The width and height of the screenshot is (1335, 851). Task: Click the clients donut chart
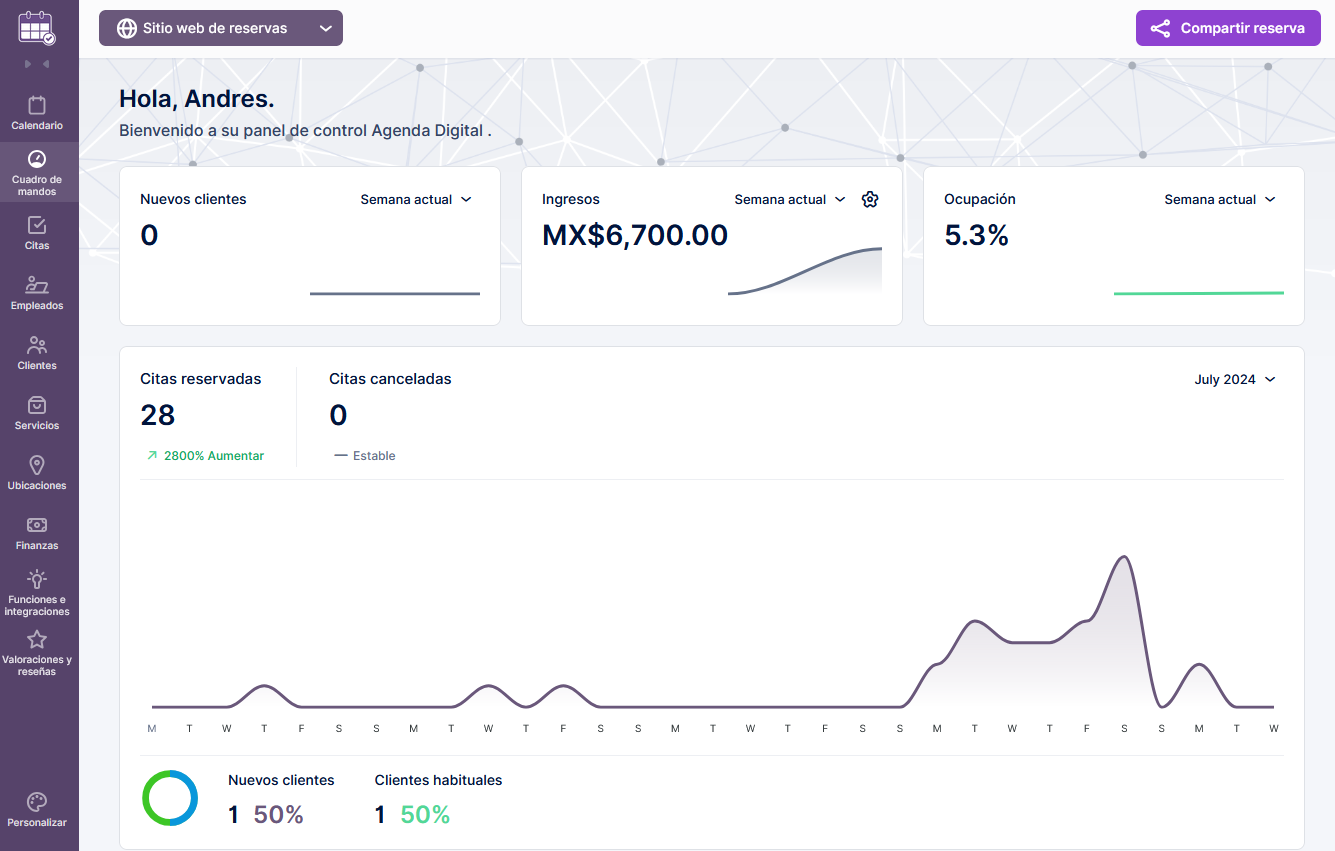click(170, 798)
